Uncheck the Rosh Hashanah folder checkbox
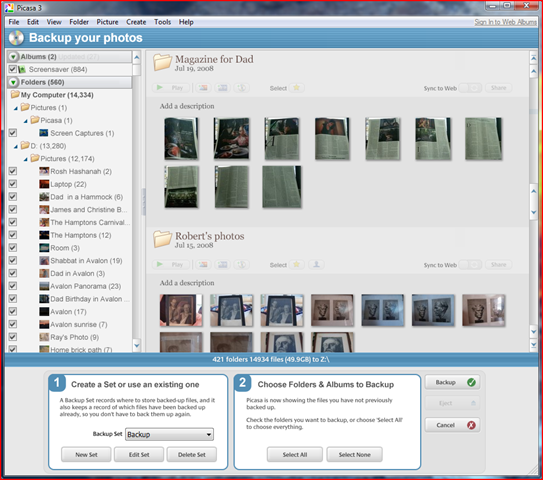 12,171
